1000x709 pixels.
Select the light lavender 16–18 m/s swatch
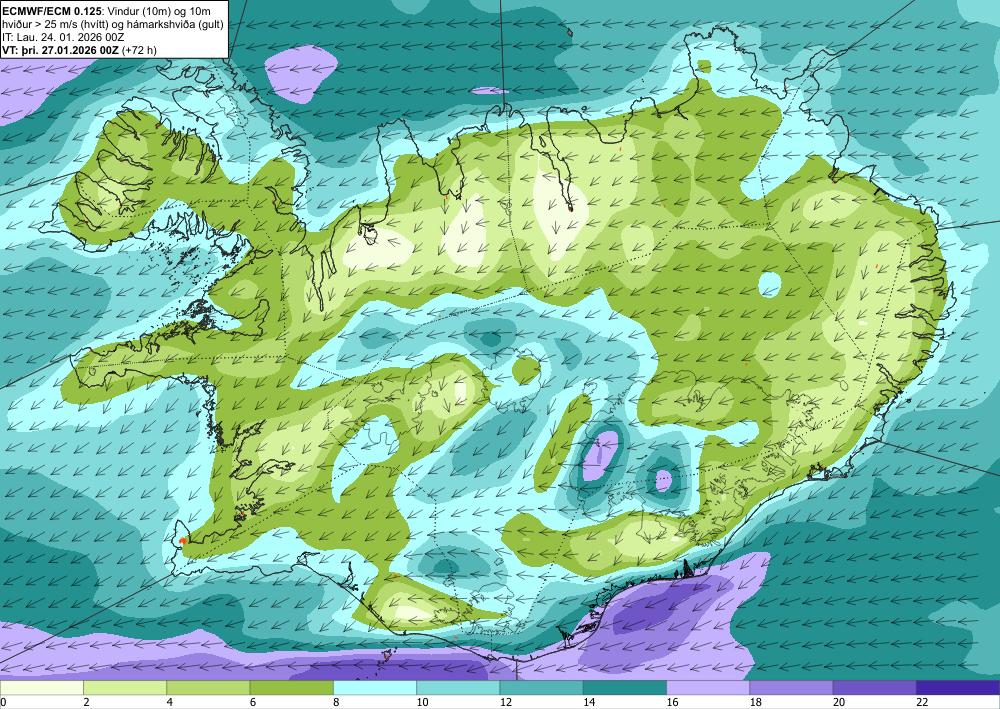tap(708, 688)
